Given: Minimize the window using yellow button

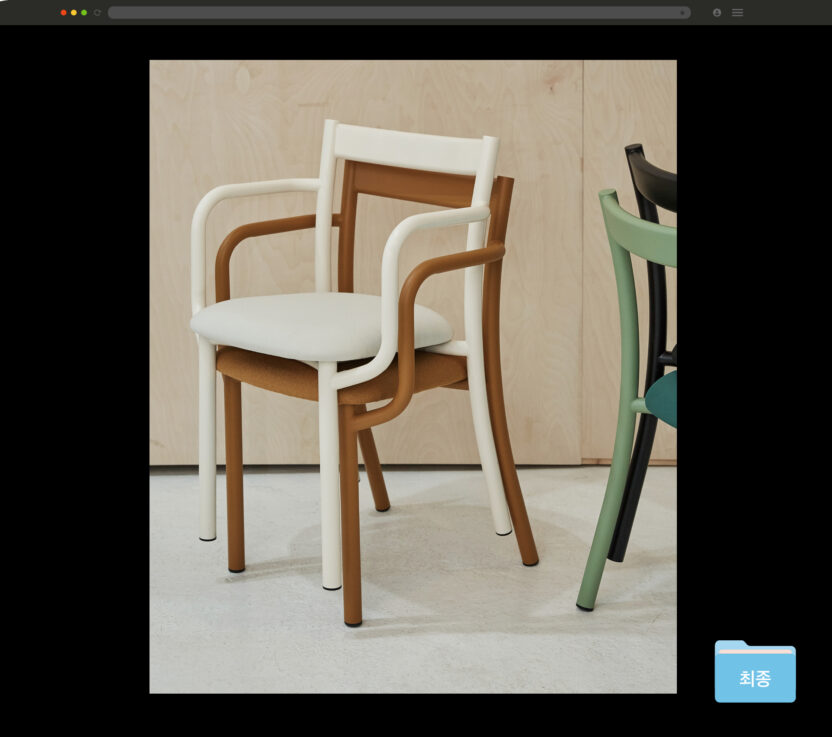Looking at the screenshot, I should click(74, 13).
